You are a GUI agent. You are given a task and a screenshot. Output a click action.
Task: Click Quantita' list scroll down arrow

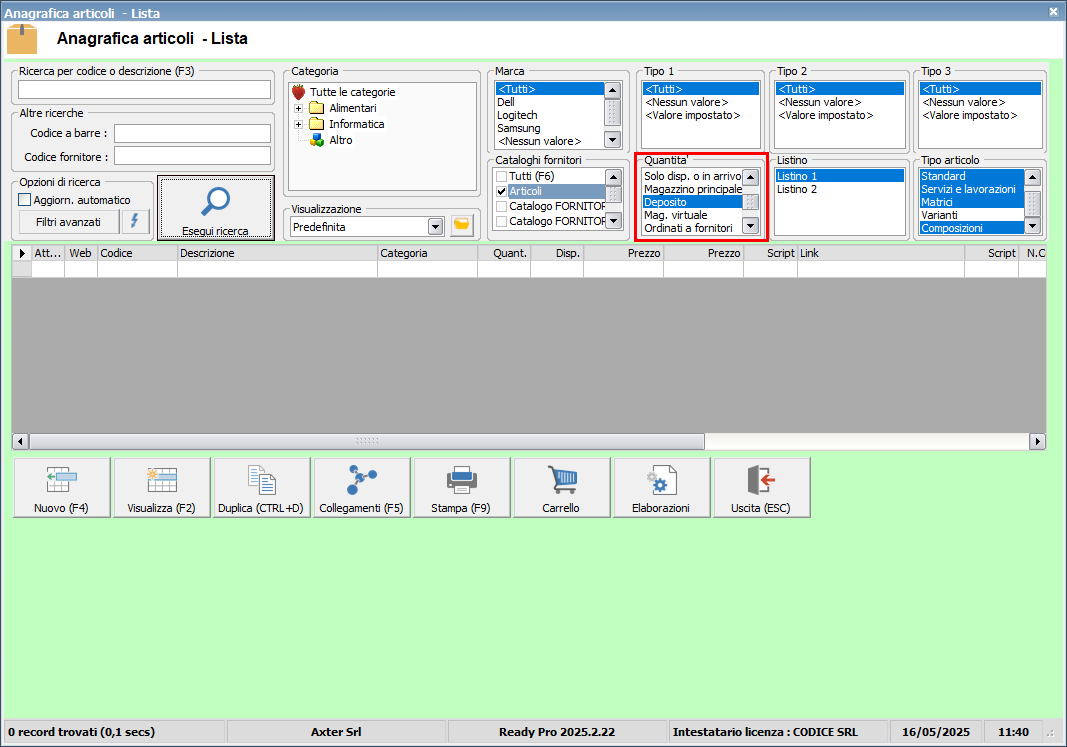coord(751,226)
